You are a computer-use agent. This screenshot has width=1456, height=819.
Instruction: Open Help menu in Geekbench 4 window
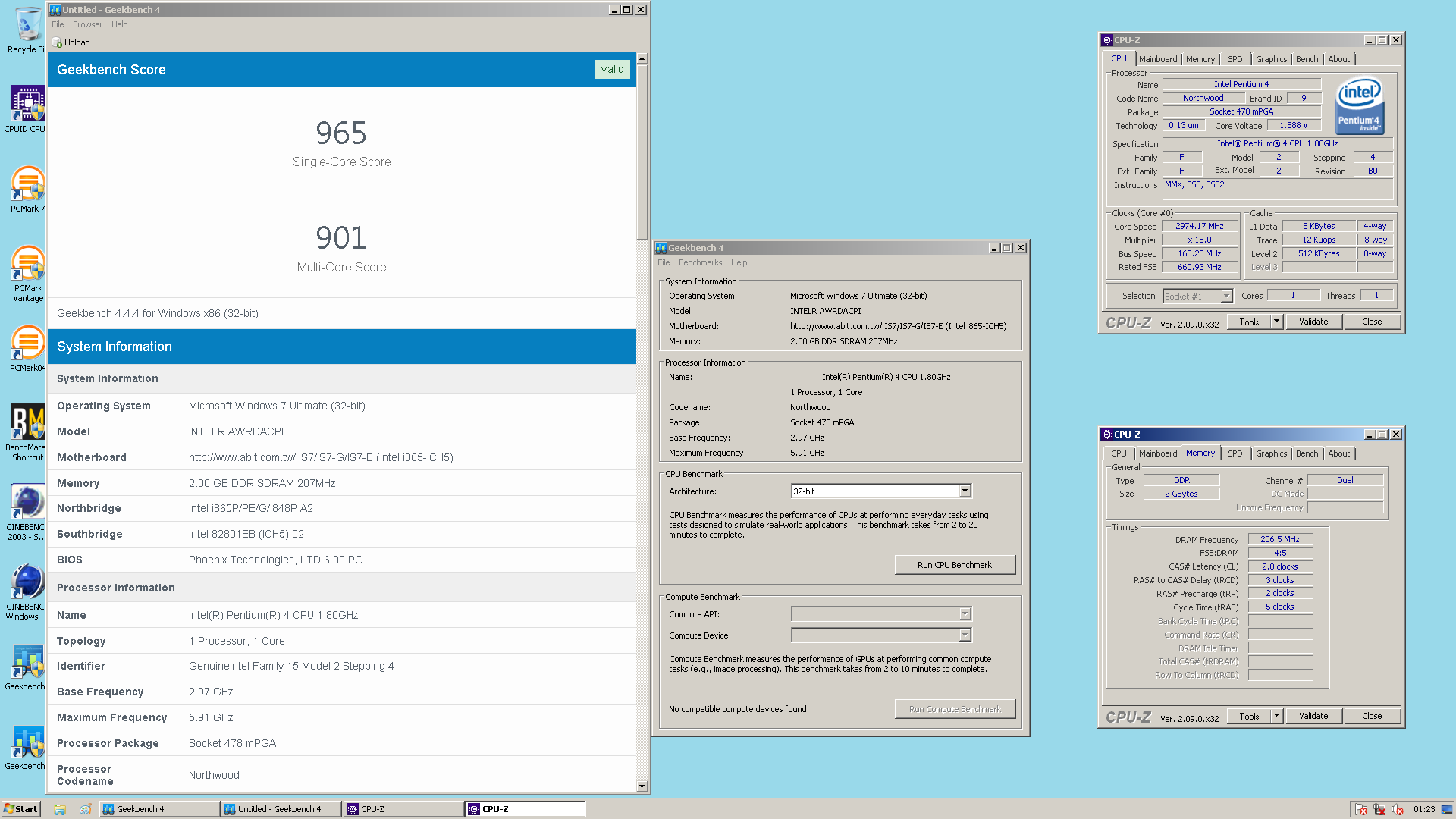[x=739, y=262]
